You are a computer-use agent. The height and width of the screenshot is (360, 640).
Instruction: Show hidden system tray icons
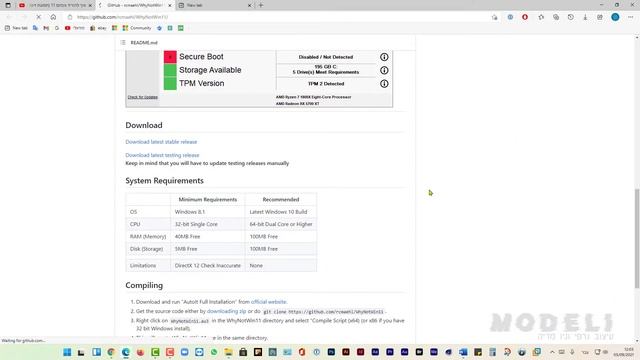point(552,352)
